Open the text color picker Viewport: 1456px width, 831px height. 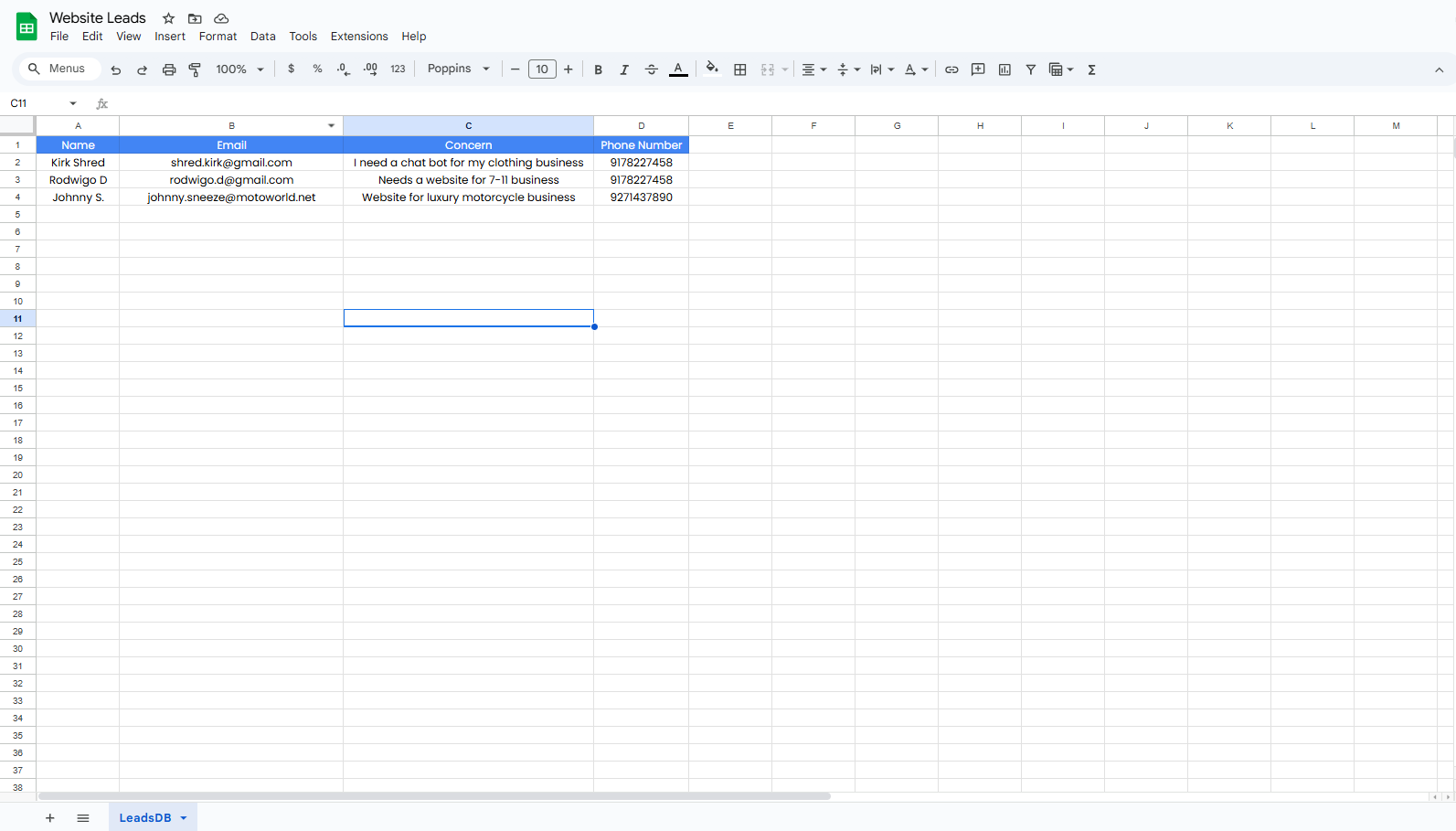(x=678, y=69)
